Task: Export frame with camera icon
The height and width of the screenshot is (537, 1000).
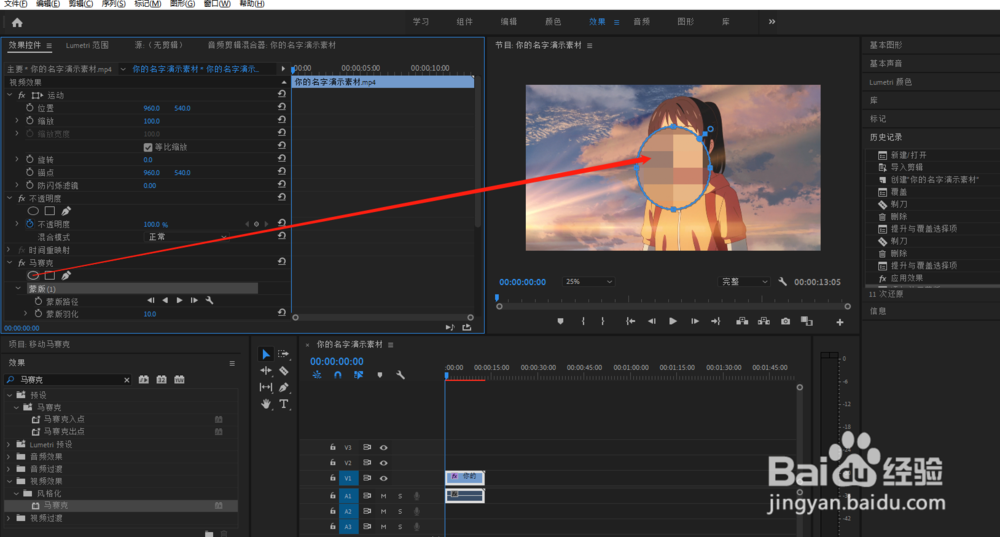Action: click(x=785, y=321)
